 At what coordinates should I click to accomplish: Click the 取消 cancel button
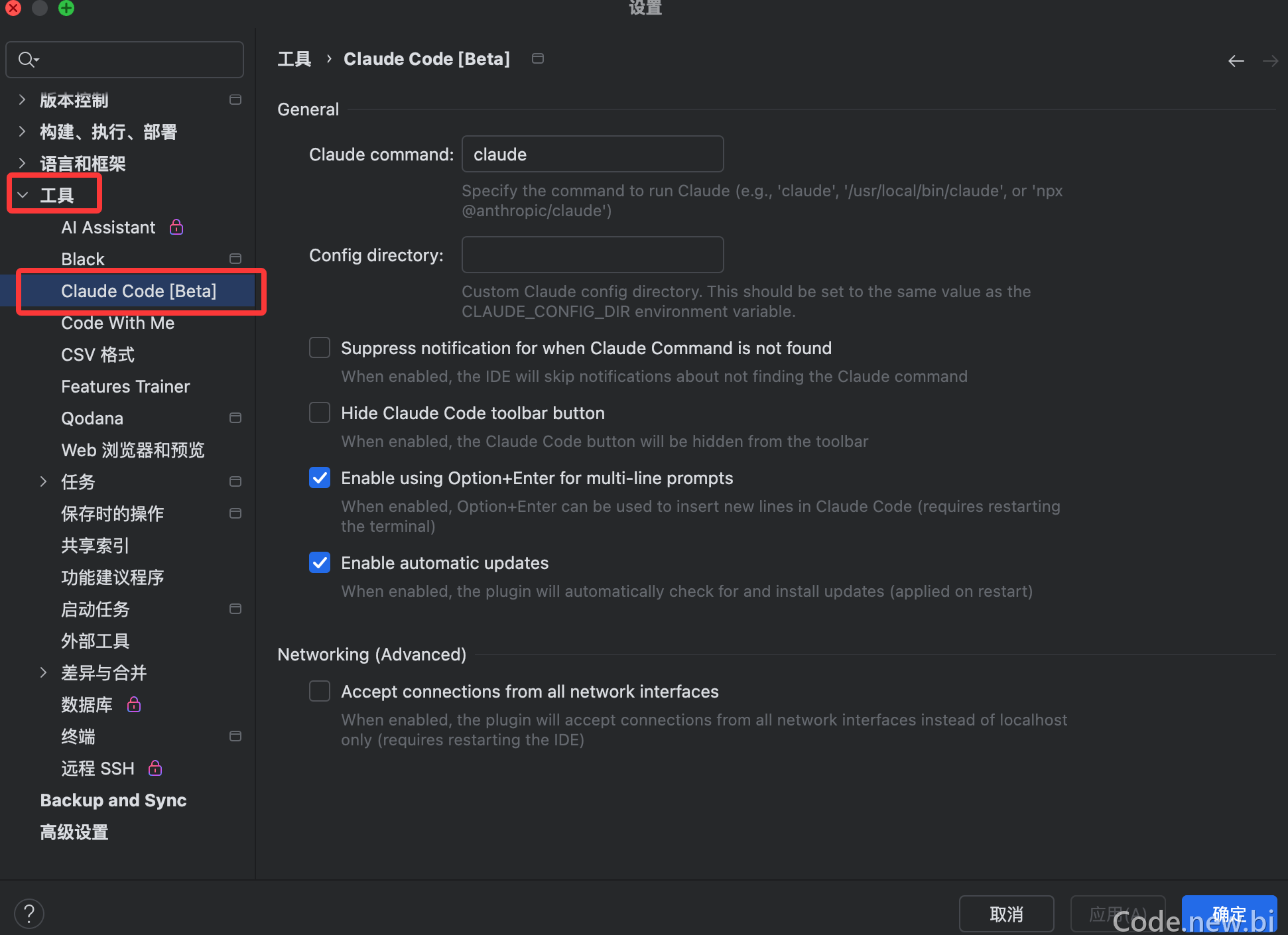point(1006,914)
